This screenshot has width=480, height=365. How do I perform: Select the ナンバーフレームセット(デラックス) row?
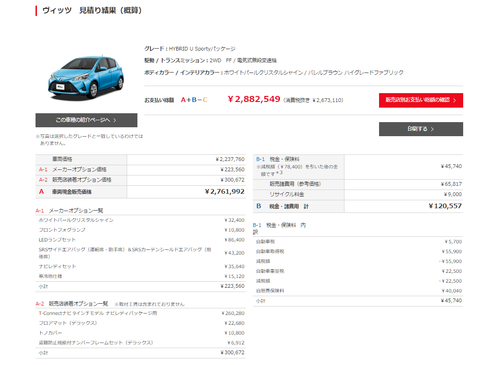(x=141, y=343)
